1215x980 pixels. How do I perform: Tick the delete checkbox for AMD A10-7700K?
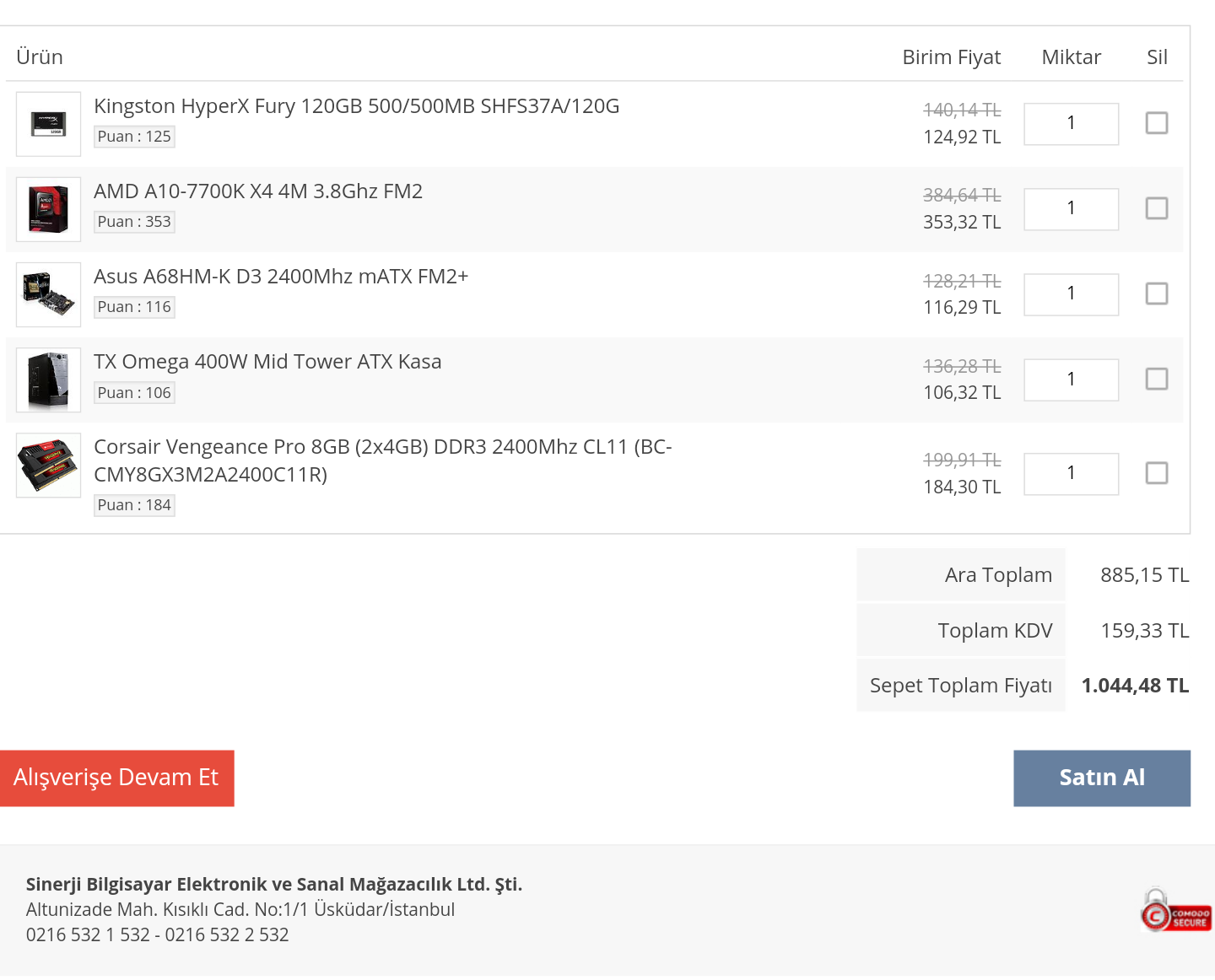click(1156, 208)
